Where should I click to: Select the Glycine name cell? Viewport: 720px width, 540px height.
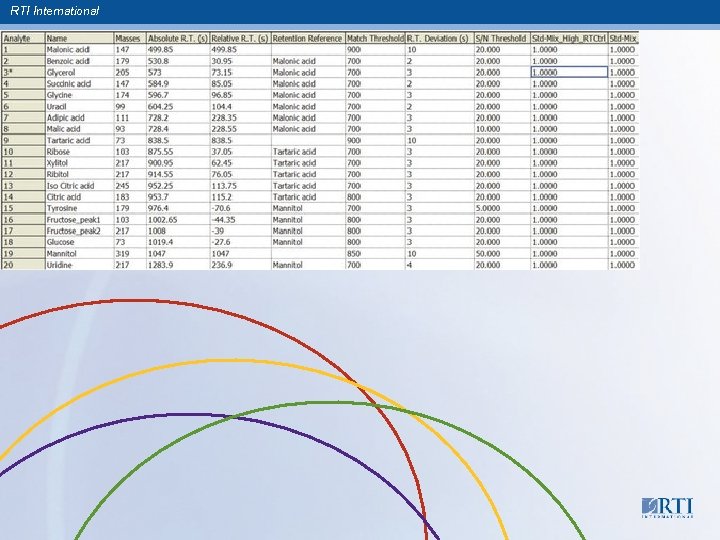pyautogui.click(x=79, y=95)
